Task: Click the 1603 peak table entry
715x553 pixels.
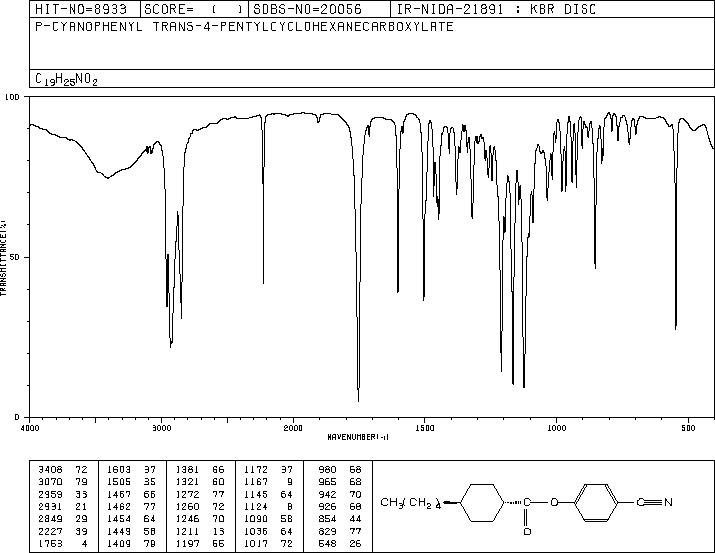Action: 131,470
